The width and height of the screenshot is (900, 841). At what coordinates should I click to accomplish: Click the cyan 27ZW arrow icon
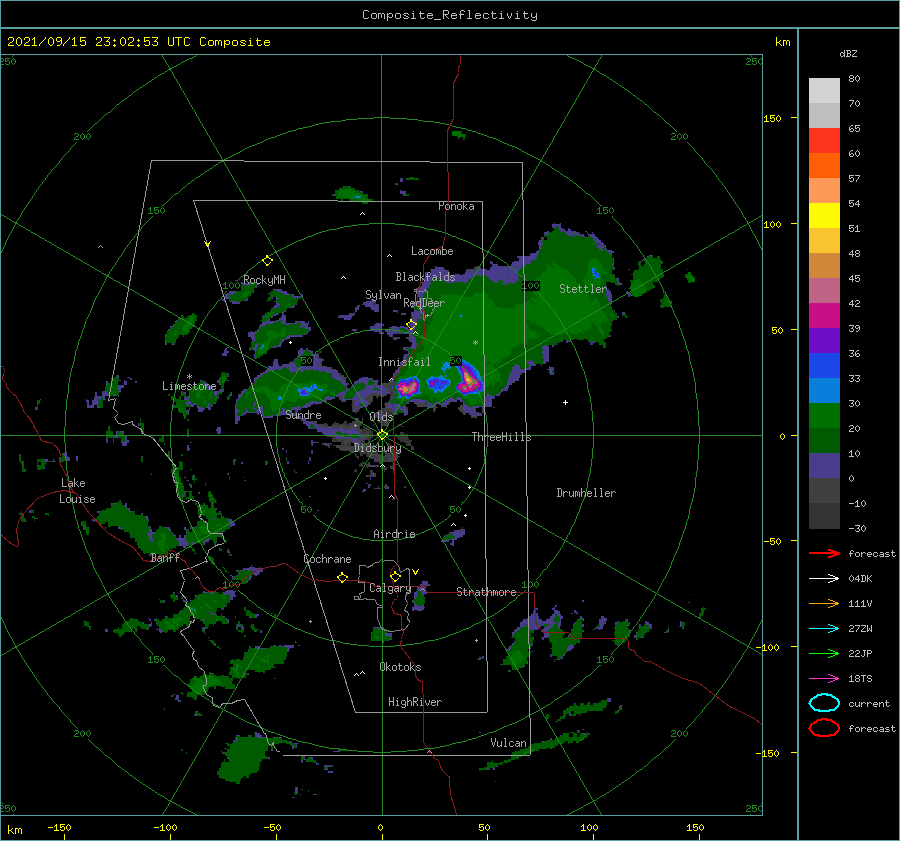pos(824,628)
